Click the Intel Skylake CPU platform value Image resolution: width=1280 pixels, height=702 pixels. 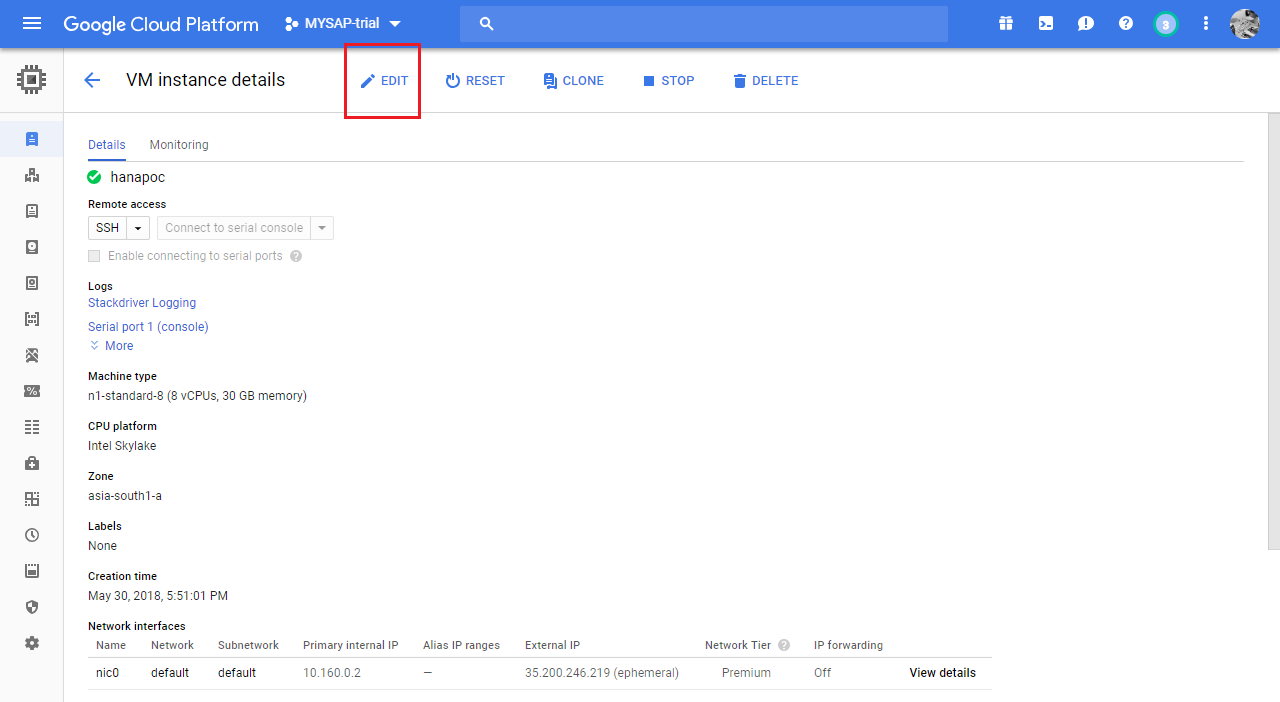(x=122, y=446)
